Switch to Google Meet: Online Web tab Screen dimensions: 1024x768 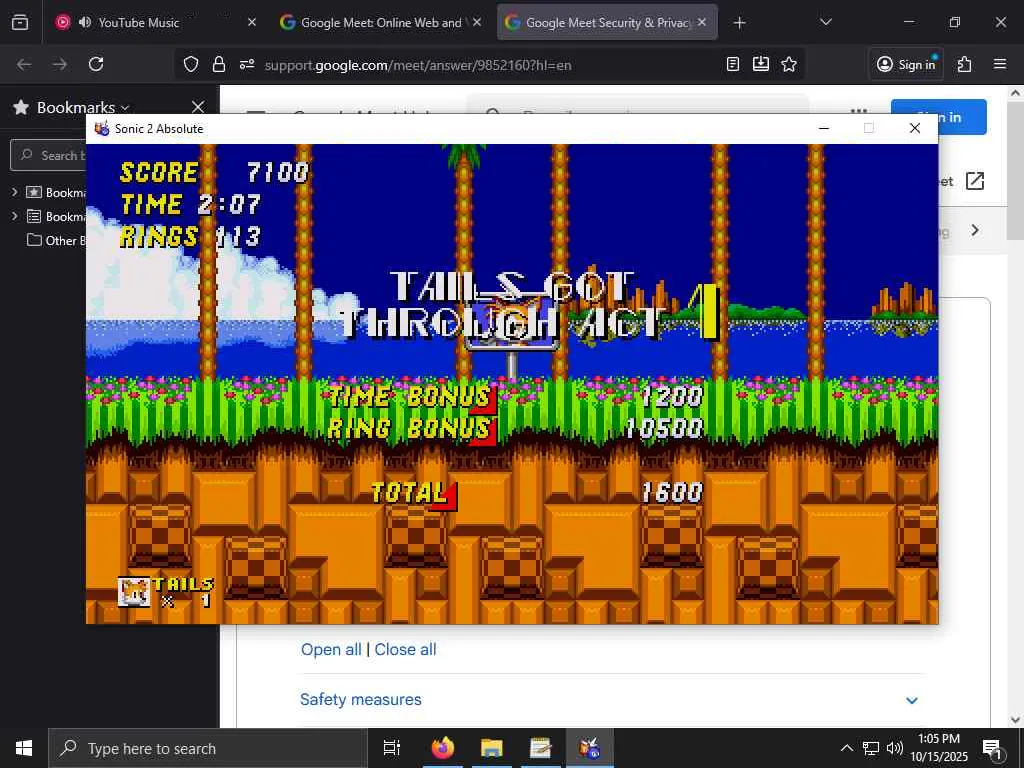[x=381, y=22]
